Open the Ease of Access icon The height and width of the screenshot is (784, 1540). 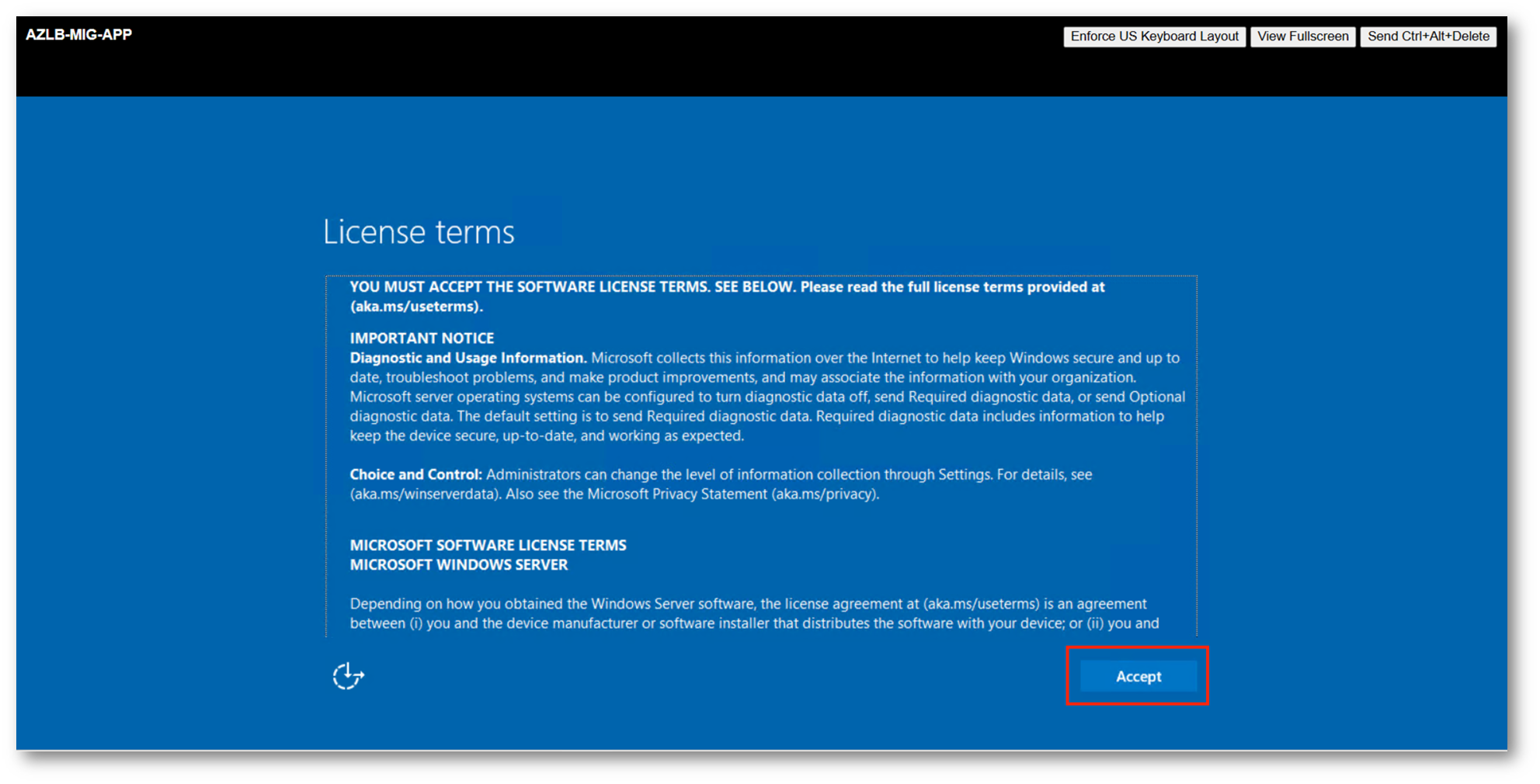348,676
